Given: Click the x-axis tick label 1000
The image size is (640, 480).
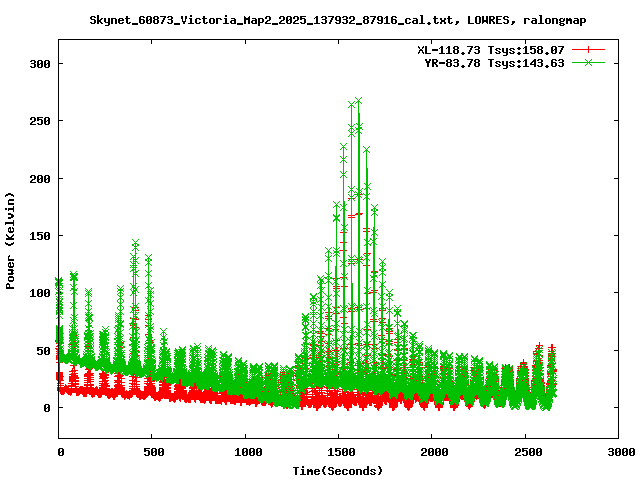Looking at the screenshot, I should 248,452.
